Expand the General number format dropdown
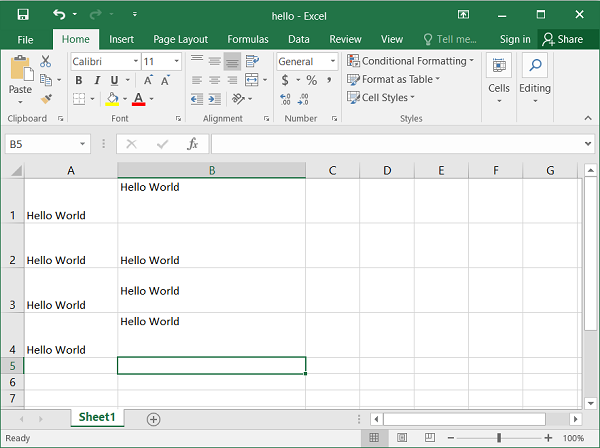The width and height of the screenshot is (600, 448). (333, 61)
